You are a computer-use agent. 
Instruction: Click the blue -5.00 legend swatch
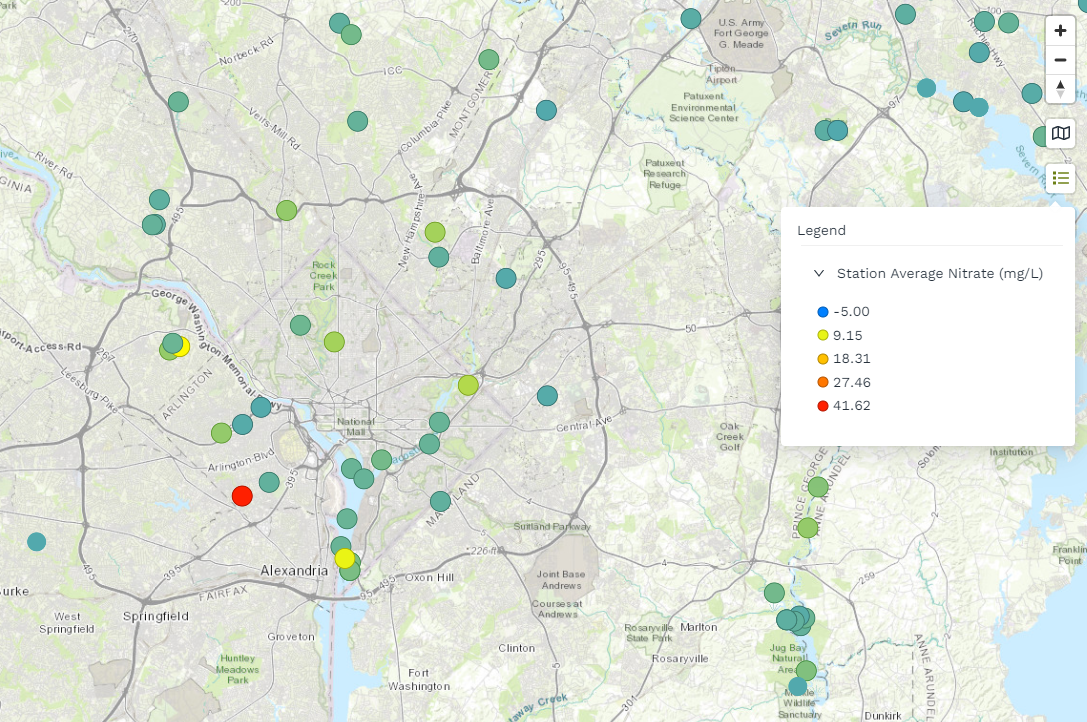pos(823,312)
